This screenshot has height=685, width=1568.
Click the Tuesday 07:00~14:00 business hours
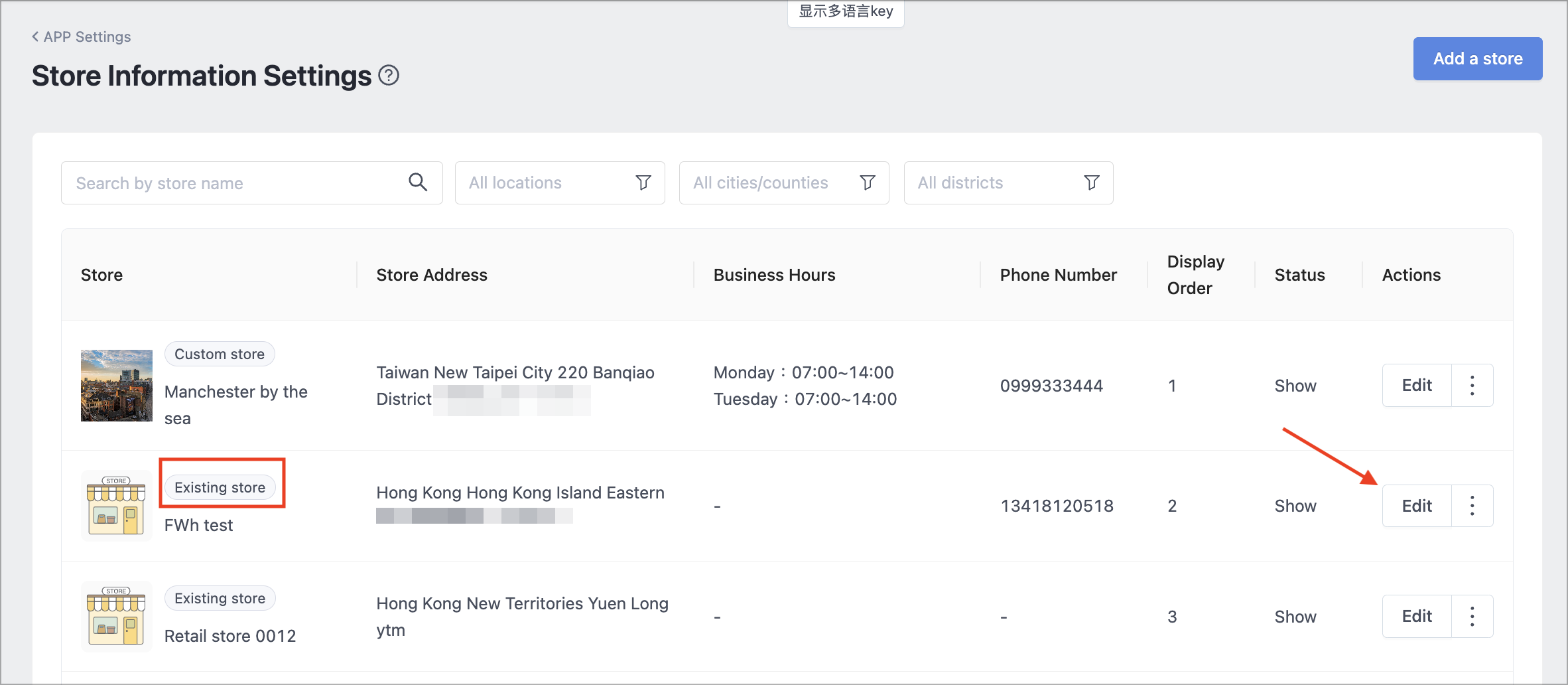point(805,399)
